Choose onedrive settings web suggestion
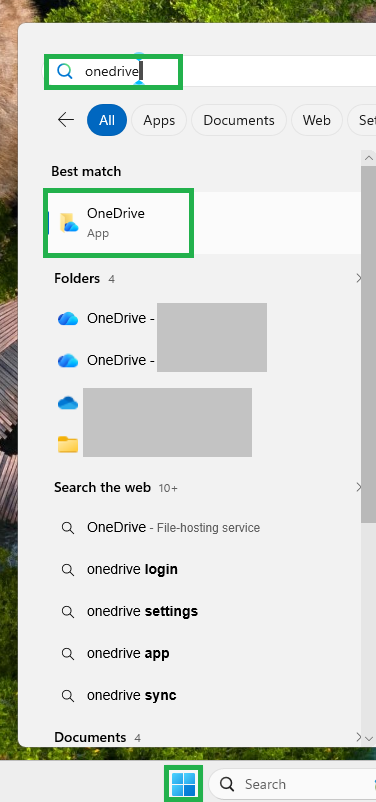 tap(205, 611)
